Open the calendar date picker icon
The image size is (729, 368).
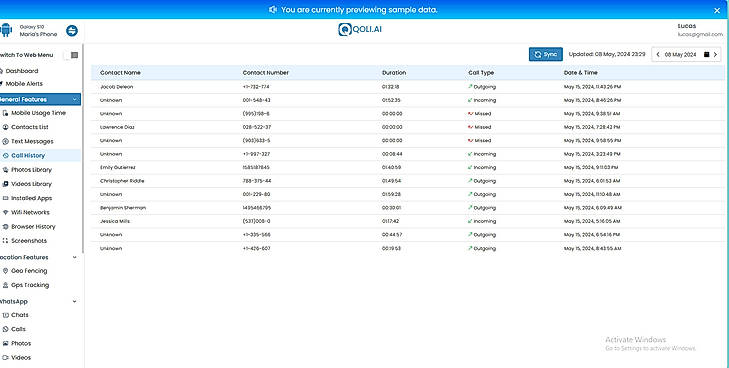706,55
